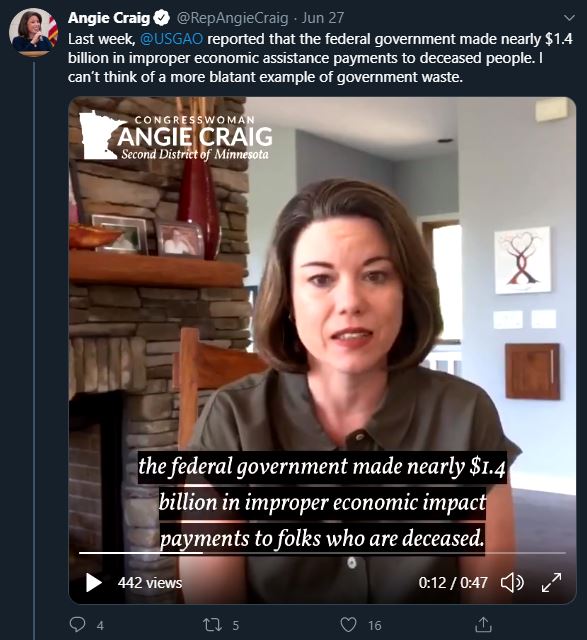Image resolution: width=587 pixels, height=640 pixels.
Task: Seek along the video progress bar
Action: tap(322, 553)
